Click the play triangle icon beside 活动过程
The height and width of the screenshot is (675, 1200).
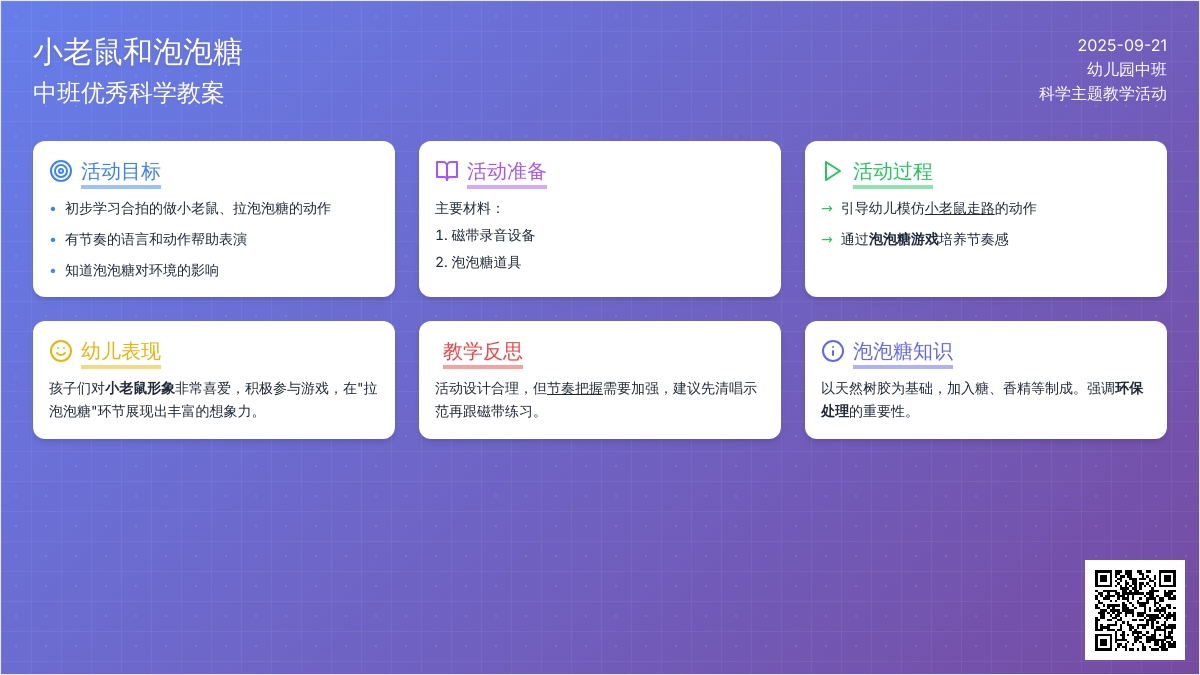[832, 171]
